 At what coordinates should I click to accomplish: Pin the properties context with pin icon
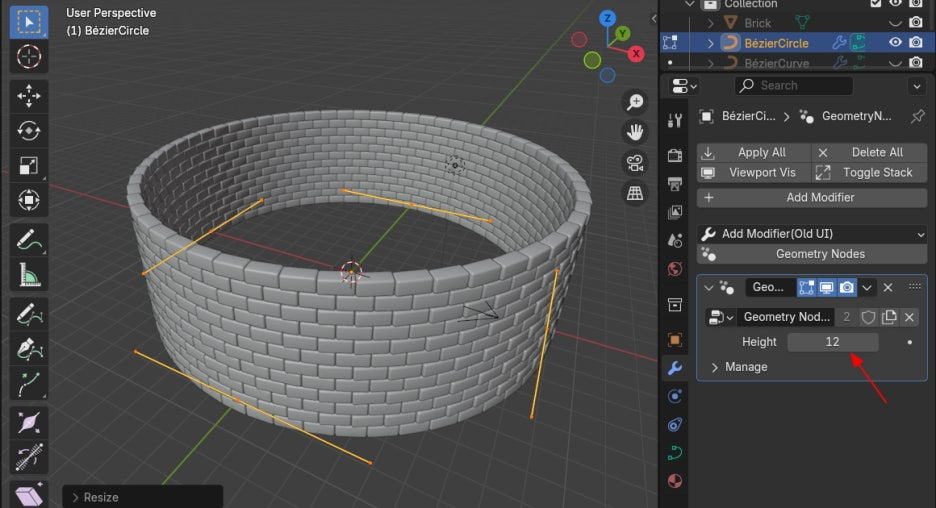918,116
